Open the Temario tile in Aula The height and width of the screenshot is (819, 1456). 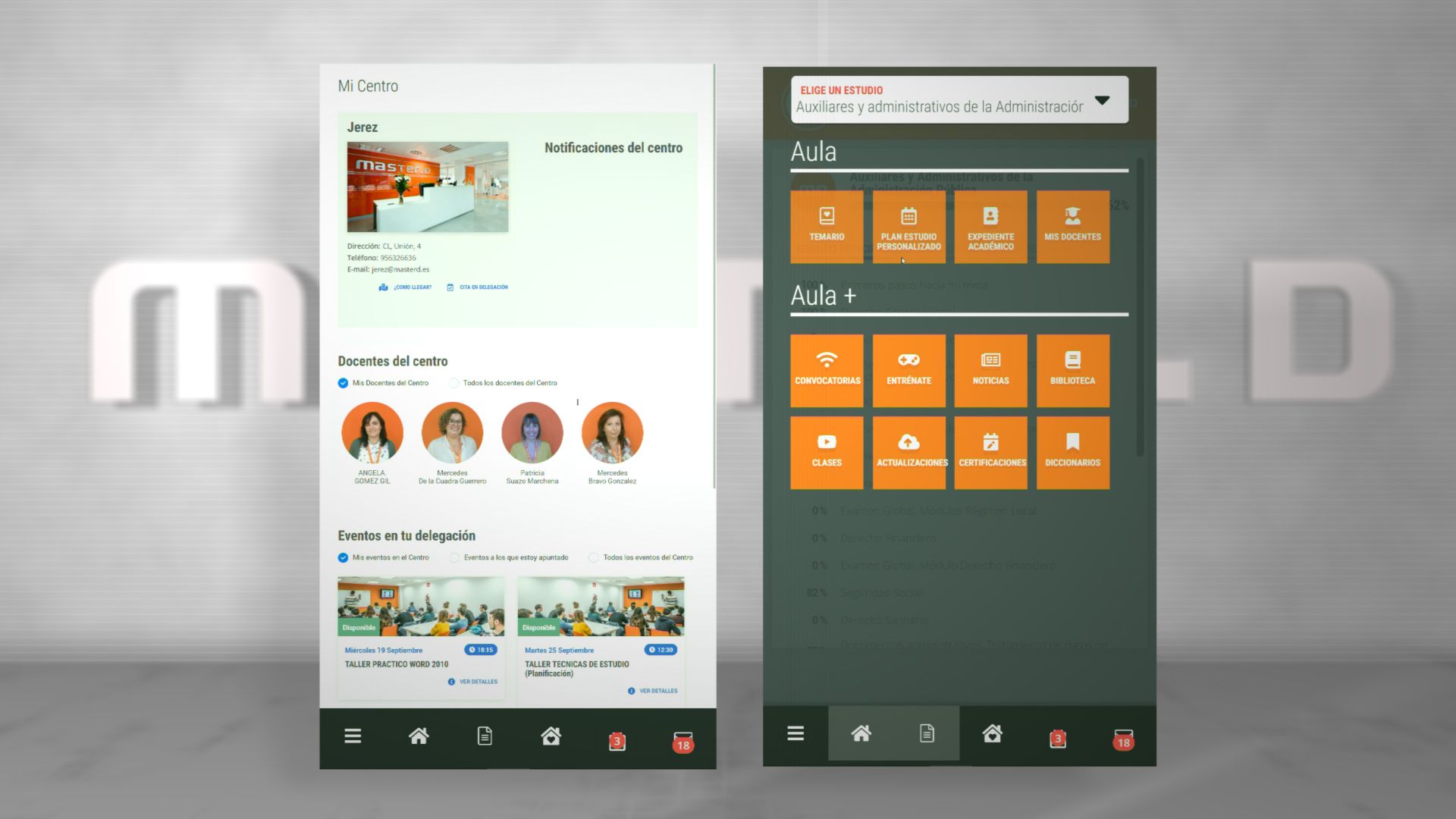[x=827, y=226]
